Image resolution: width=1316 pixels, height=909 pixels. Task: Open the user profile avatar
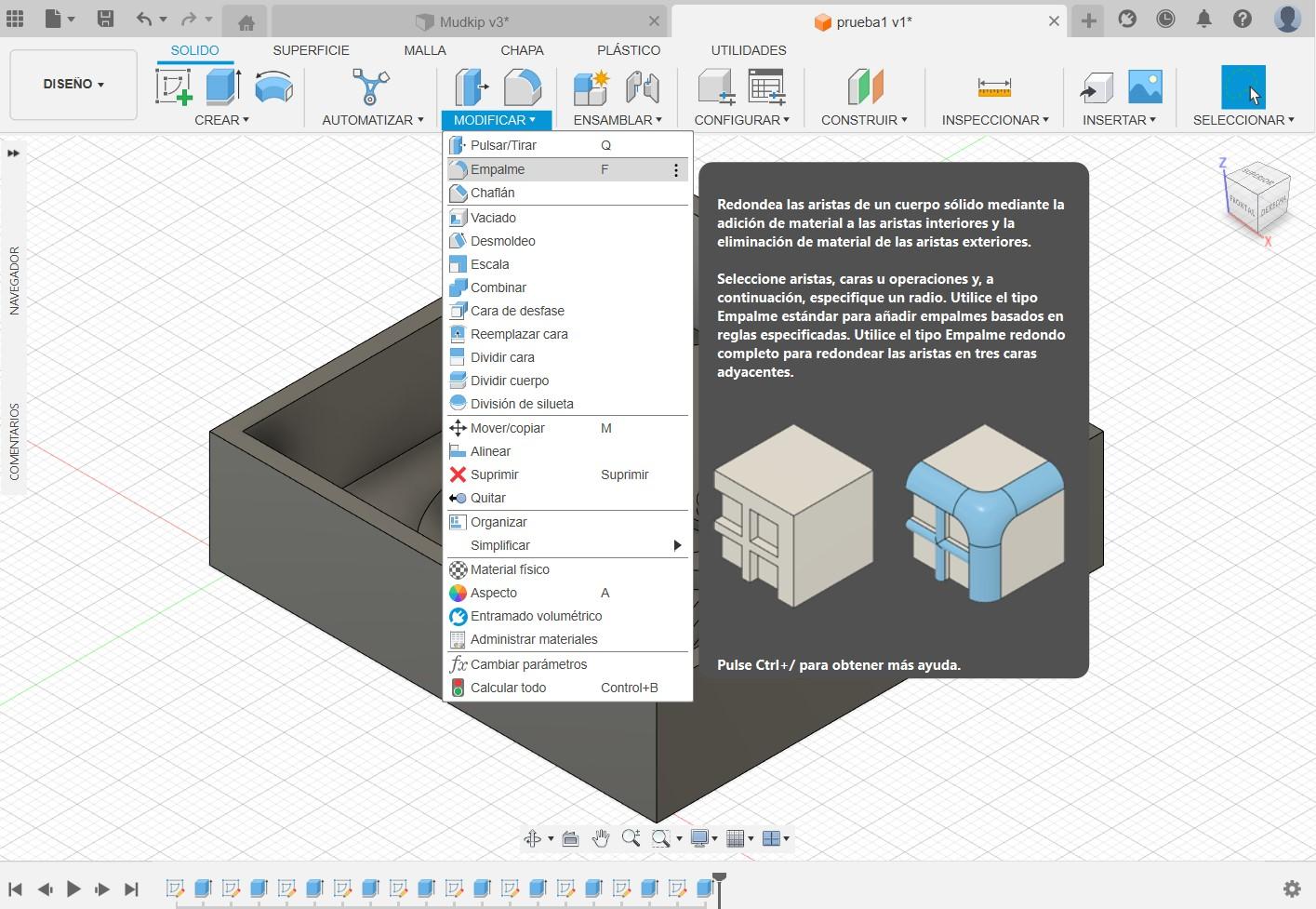coord(1287,19)
